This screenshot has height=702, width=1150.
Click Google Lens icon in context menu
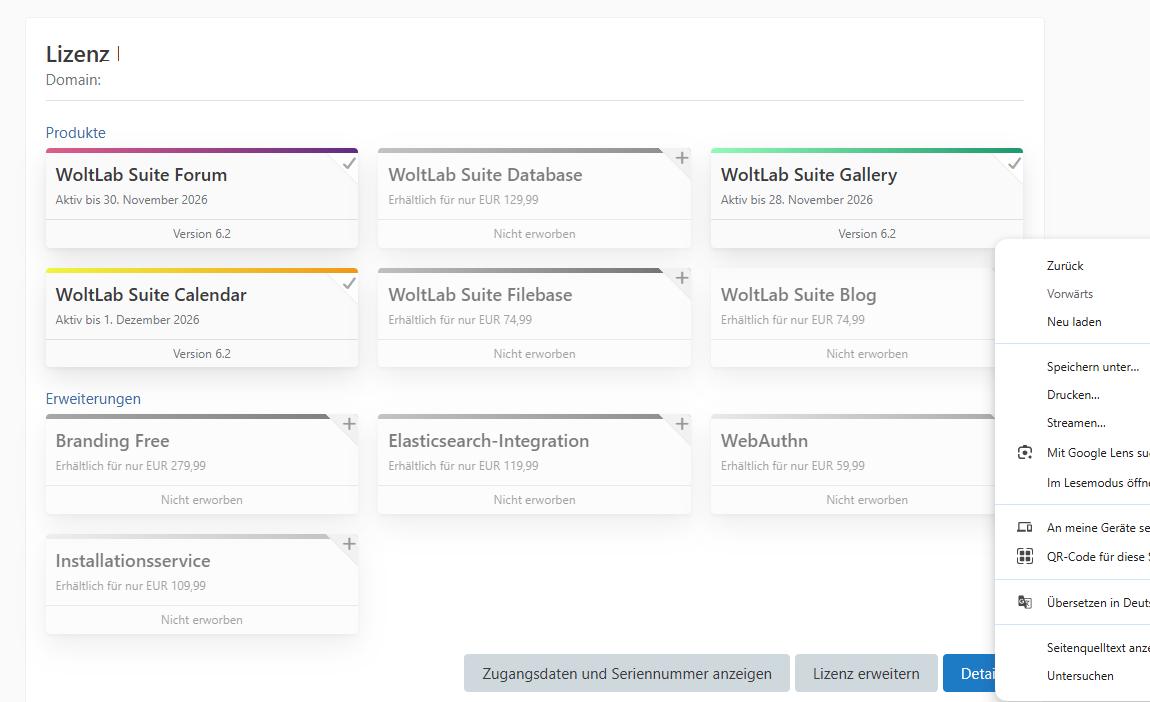tap(1024, 453)
